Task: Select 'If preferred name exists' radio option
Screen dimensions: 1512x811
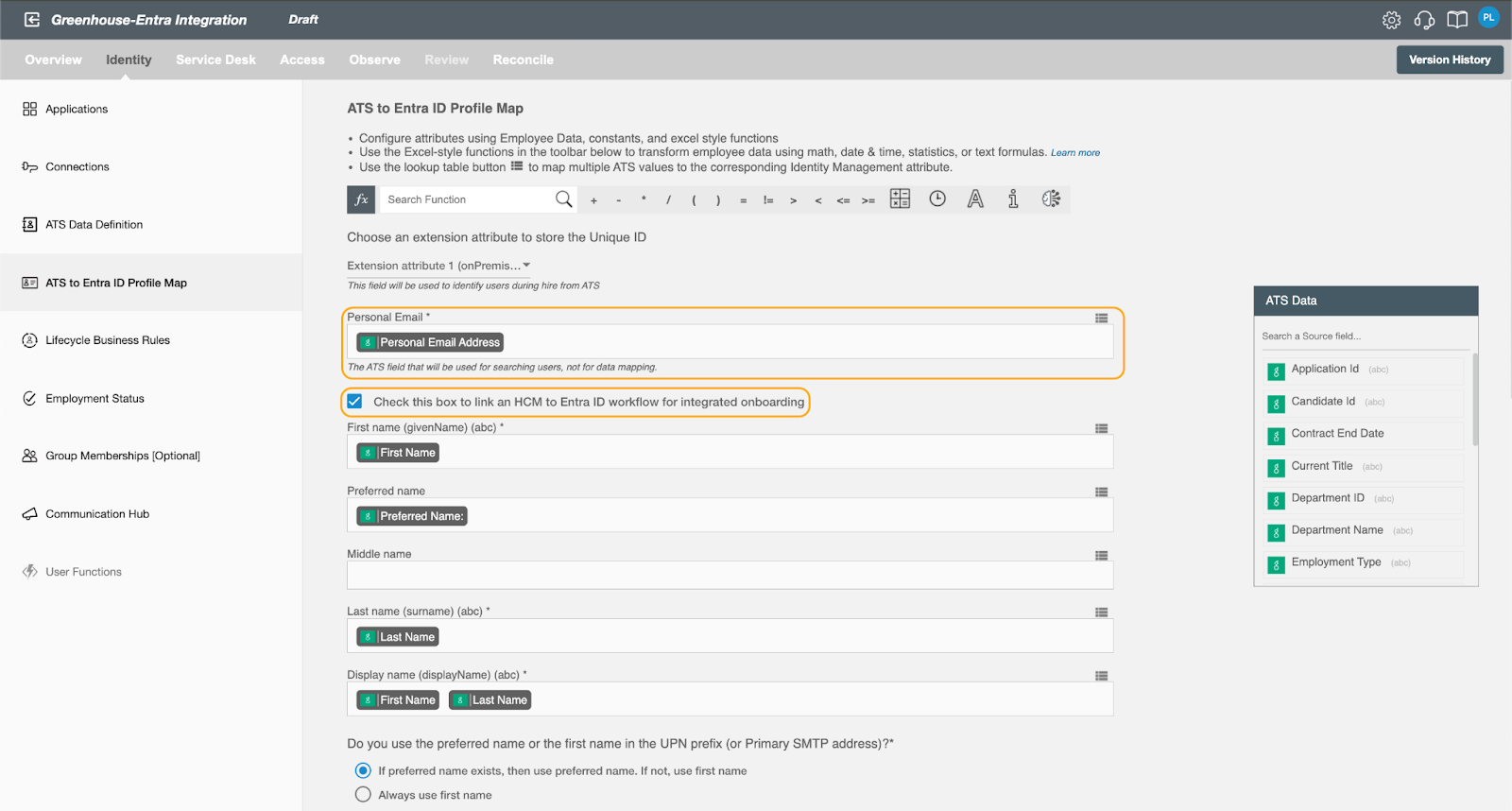Action: [363, 770]
